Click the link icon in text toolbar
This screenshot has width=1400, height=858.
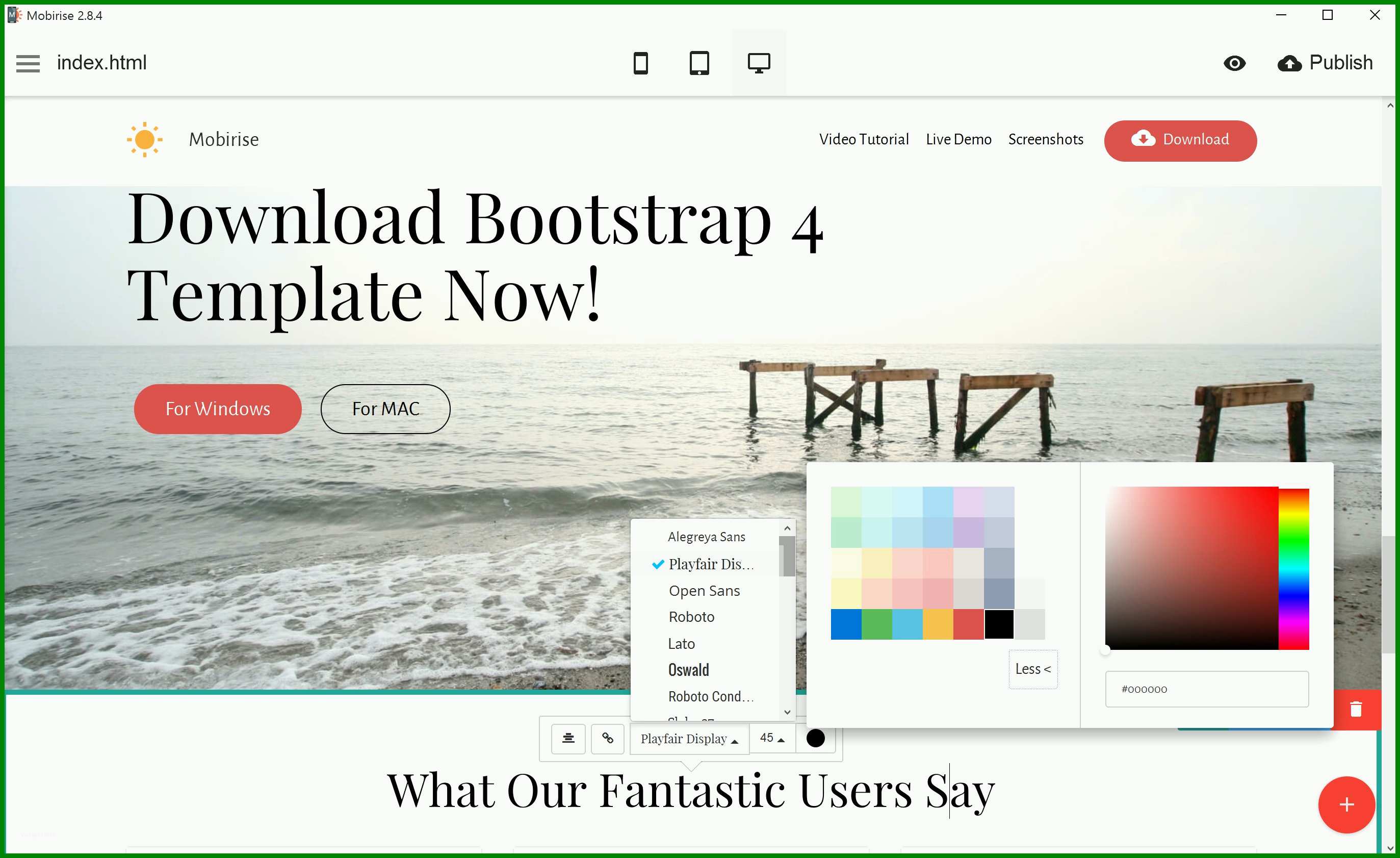[x=607, y=739]
